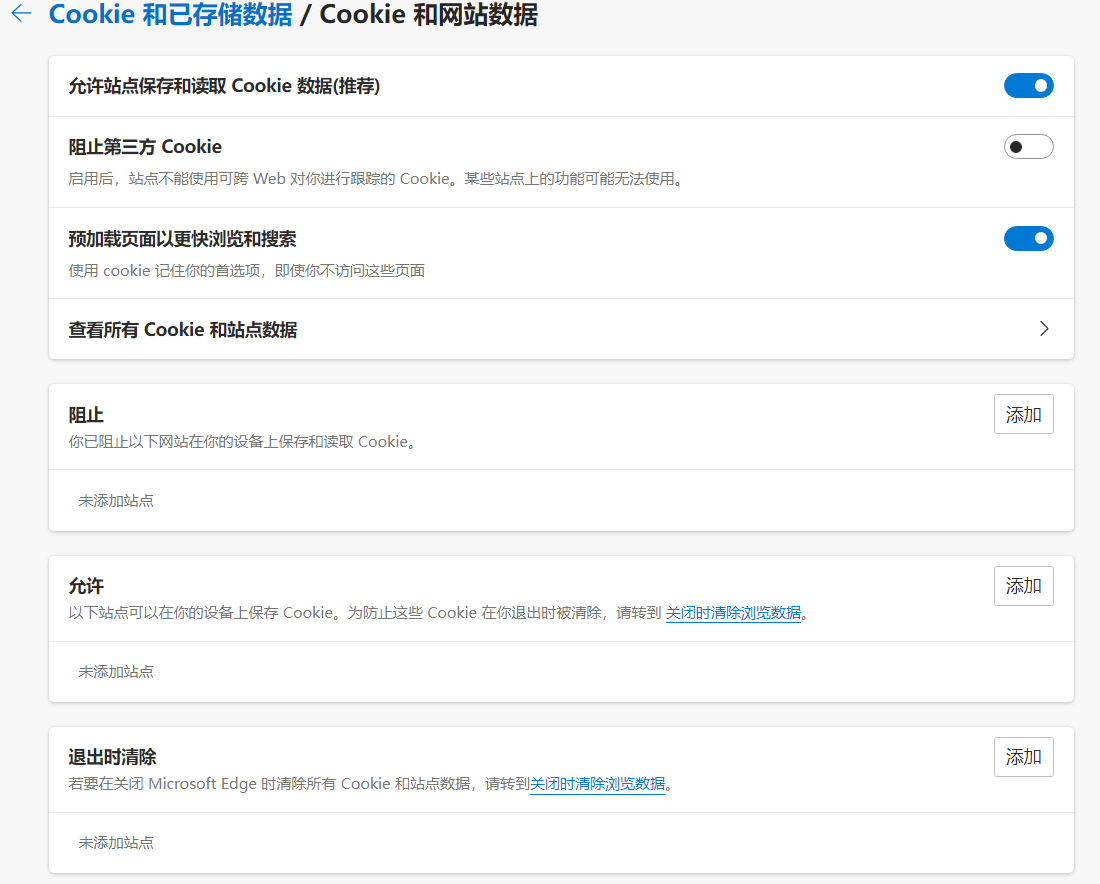This screenshot has width=1100, height=884.
Task: Select the back navigation icon at top left
Action: click(x=20, y=15)
